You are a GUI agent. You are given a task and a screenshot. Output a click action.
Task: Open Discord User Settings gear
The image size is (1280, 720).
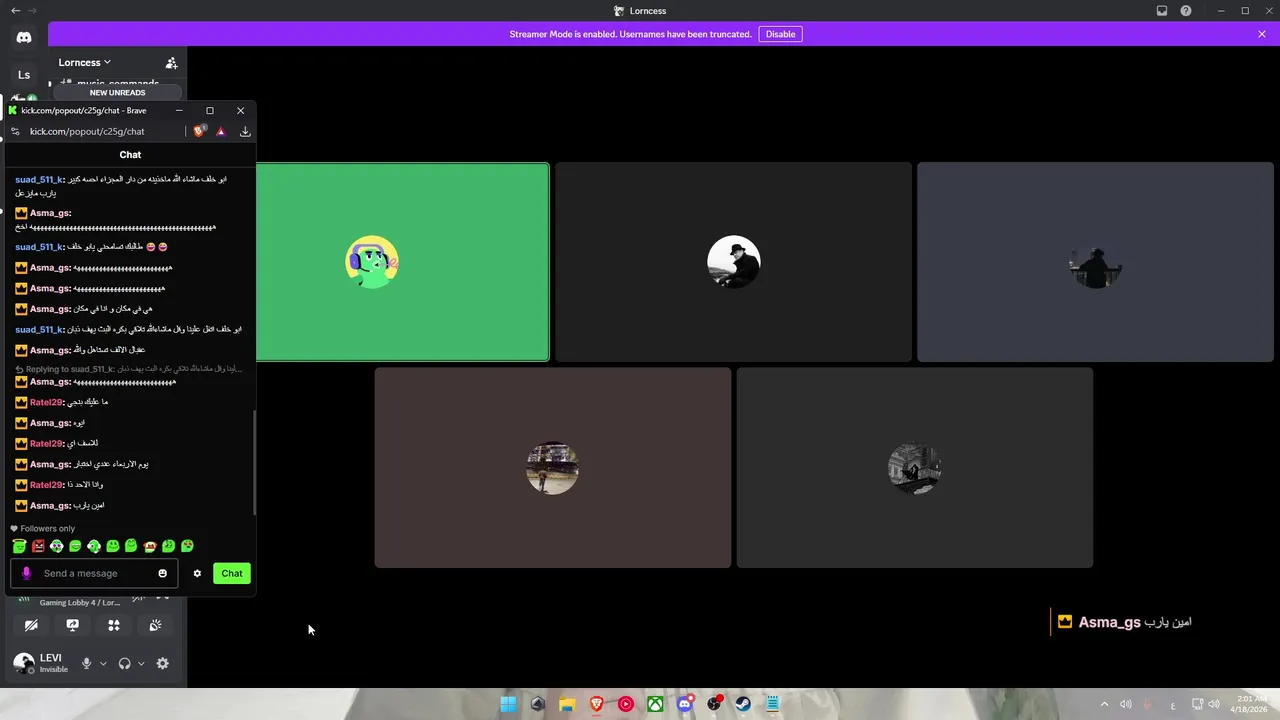point(163,663)
